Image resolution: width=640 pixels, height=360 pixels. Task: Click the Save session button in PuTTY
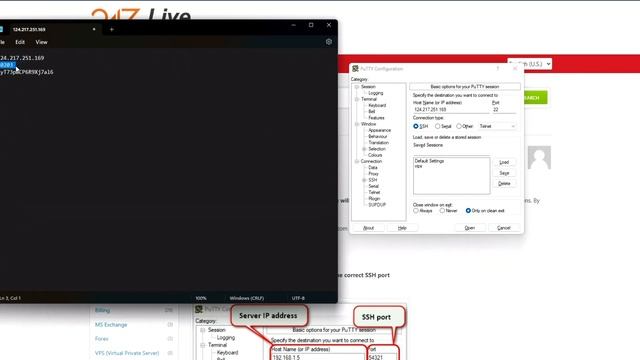(x=504, y=173)
